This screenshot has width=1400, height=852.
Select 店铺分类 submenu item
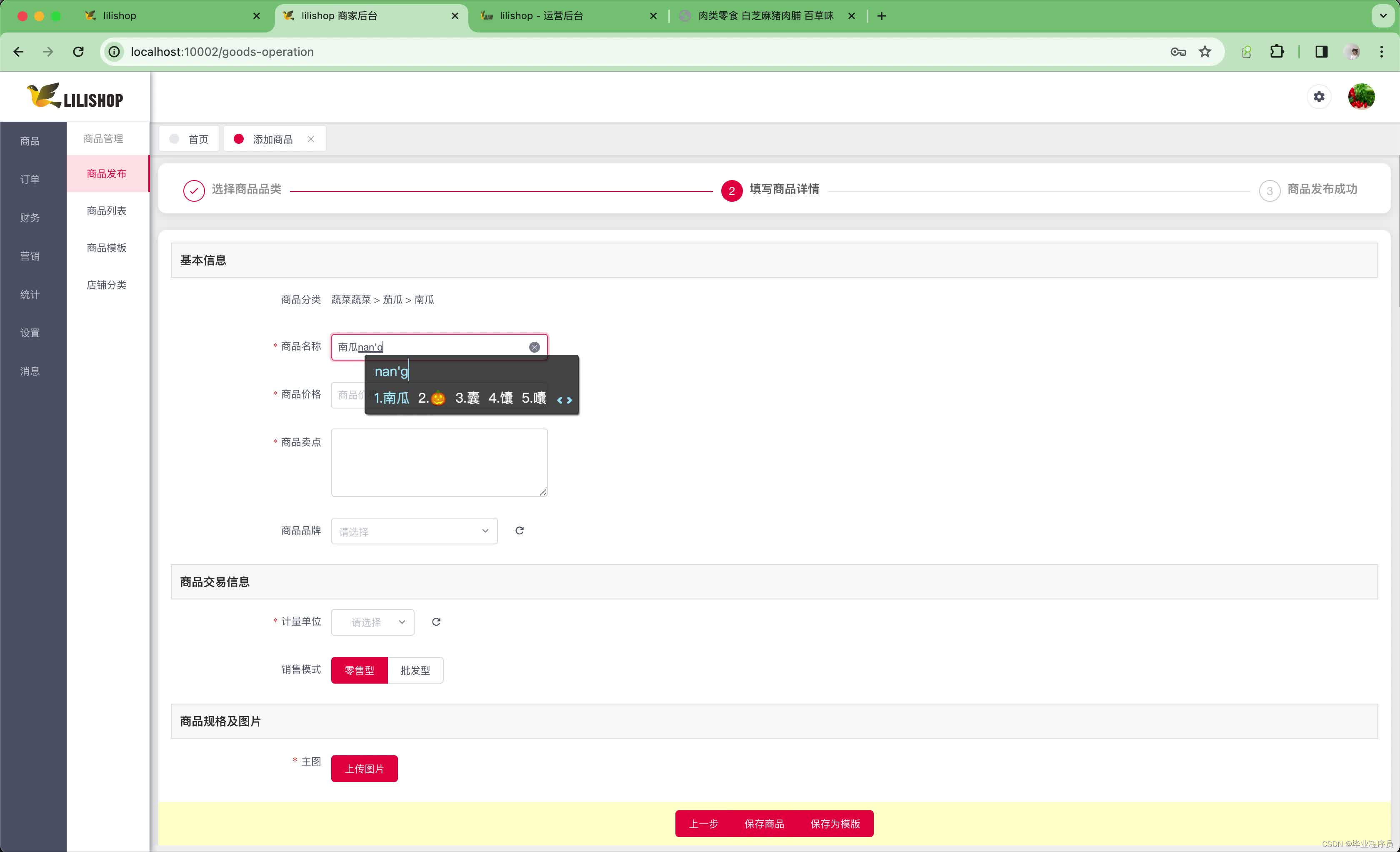(107, 284)
